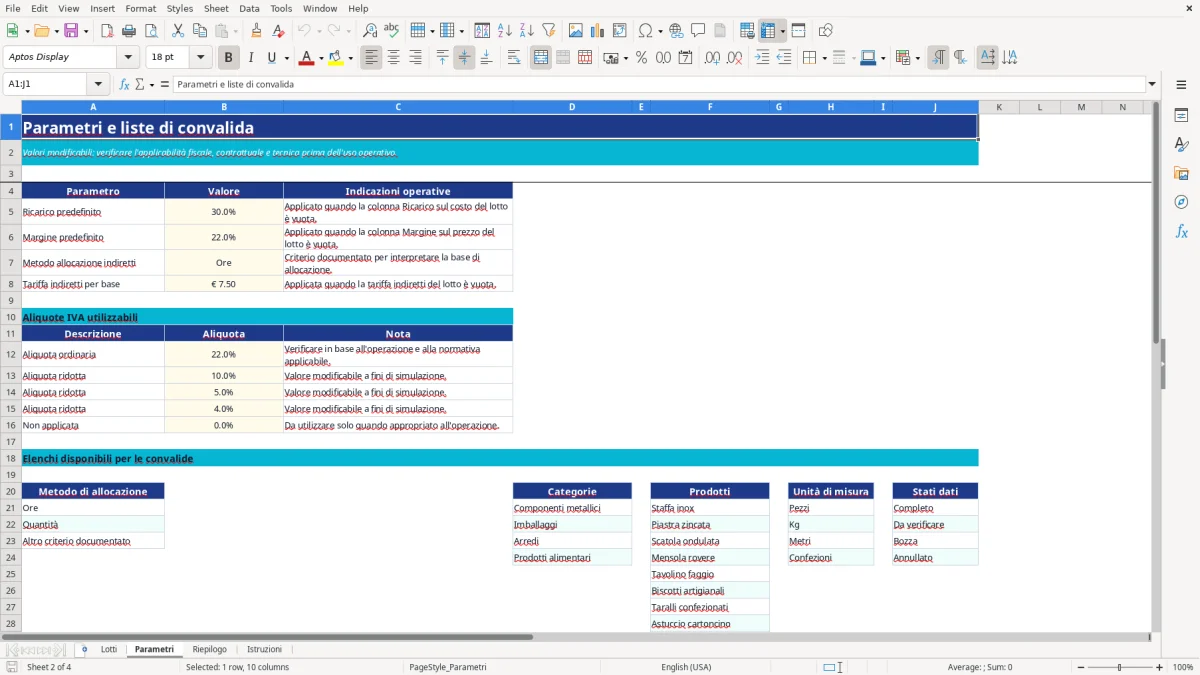Insert a comment
Viewport: 1200px width, 675px height.
(x=698, y=31)
